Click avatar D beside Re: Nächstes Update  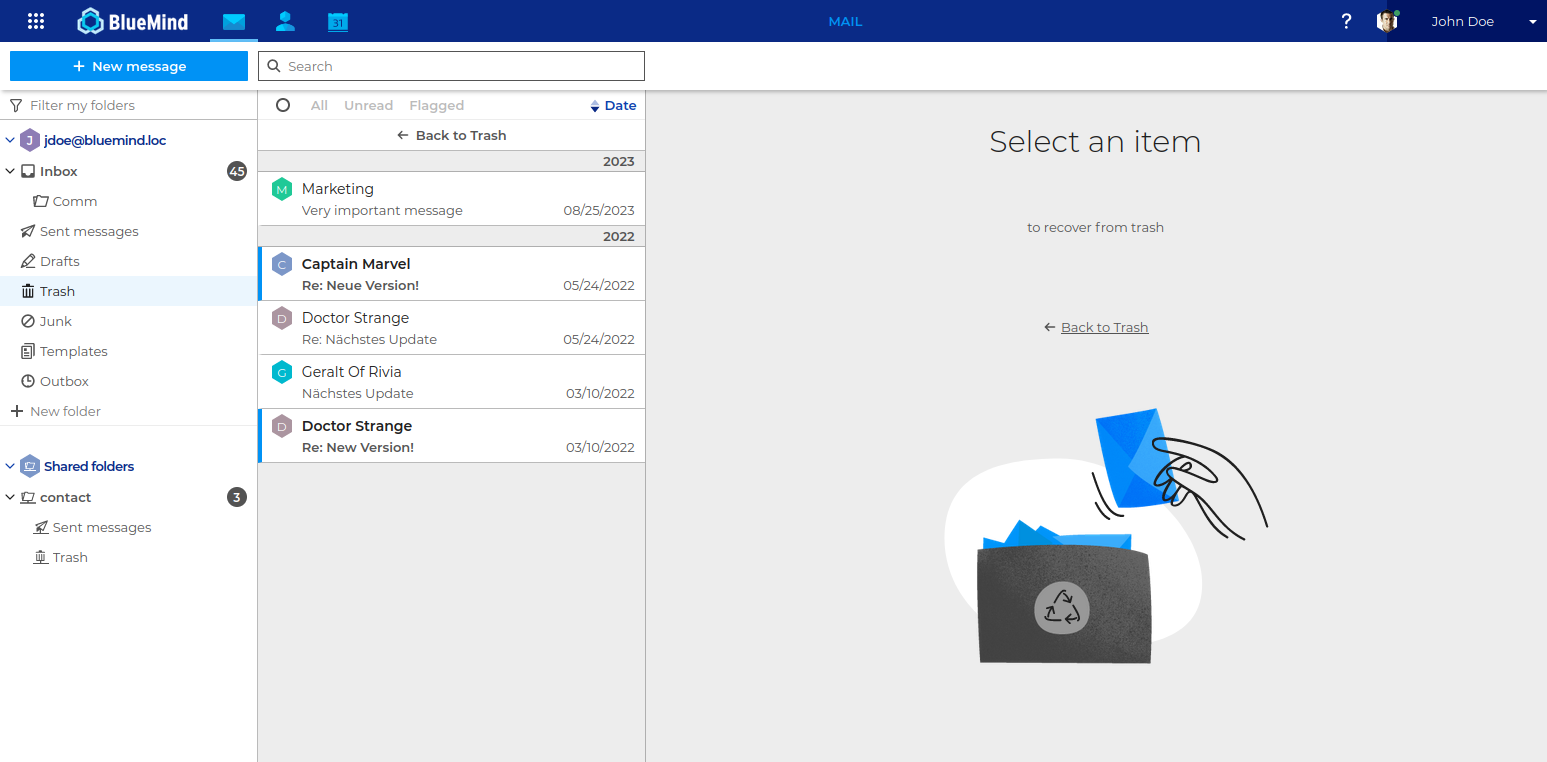pos(282,318)
